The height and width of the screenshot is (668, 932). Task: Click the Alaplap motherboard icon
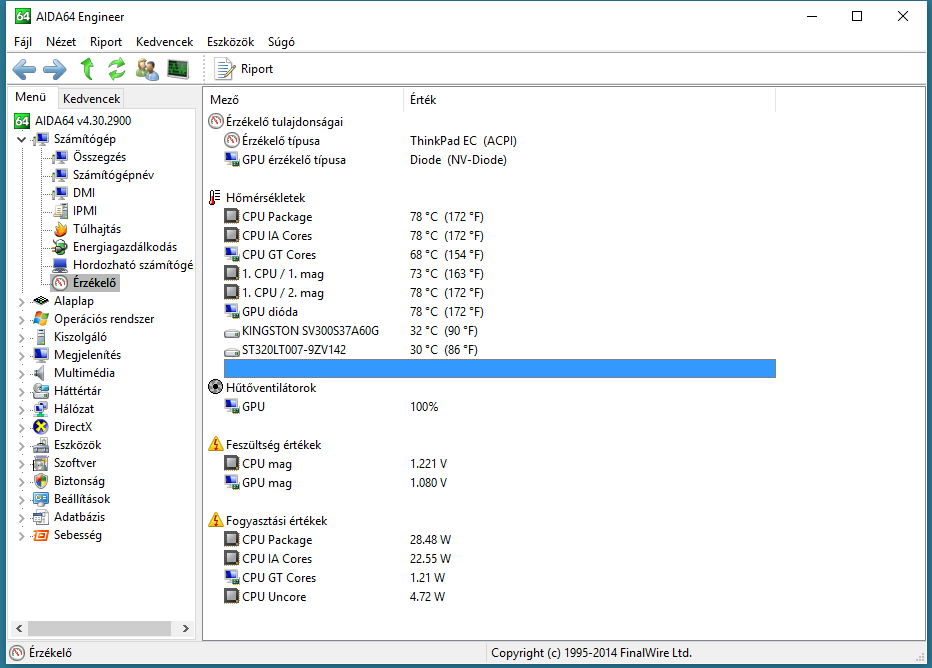click(41, 301)
